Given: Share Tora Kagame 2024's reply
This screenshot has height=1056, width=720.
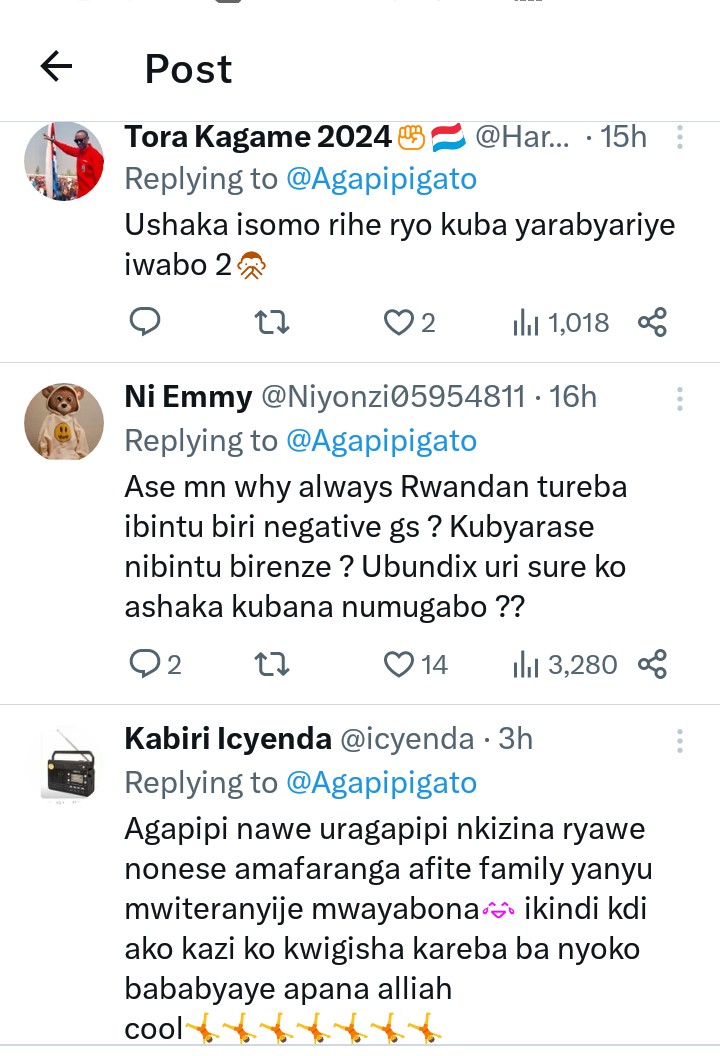Looking at the screenshot, I should 652,322.
